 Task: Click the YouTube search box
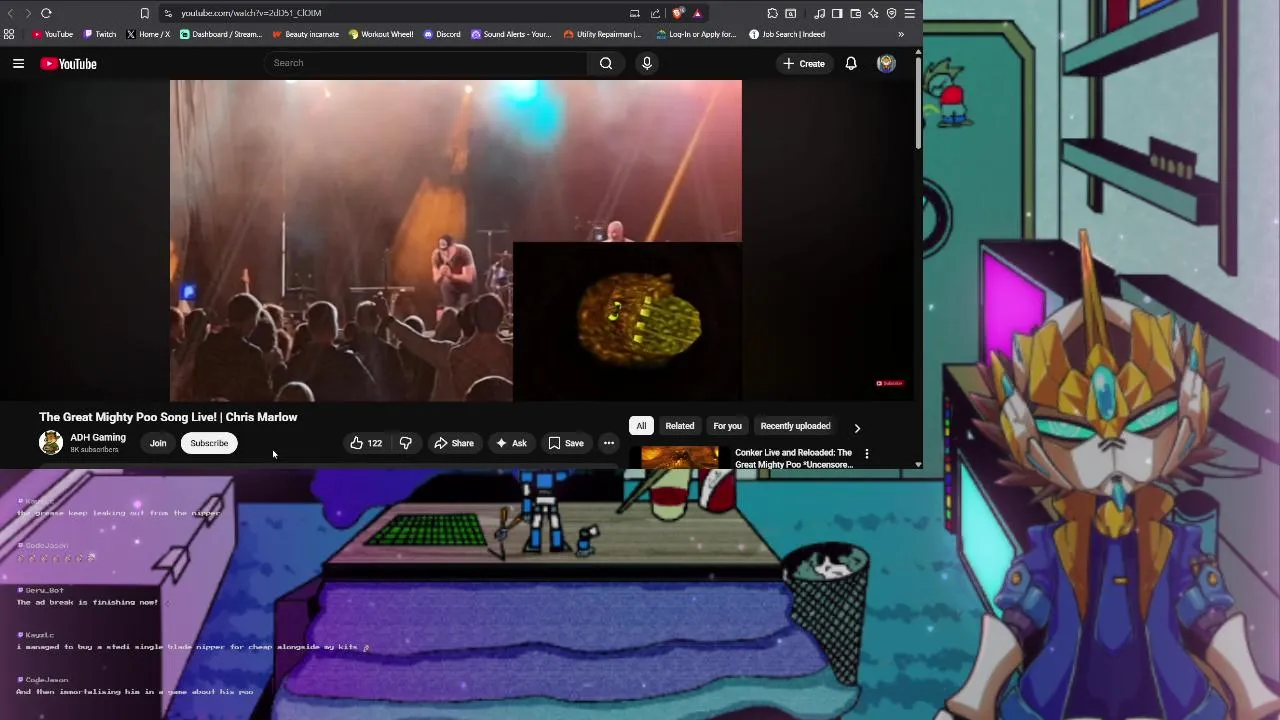tap(427, 63)
